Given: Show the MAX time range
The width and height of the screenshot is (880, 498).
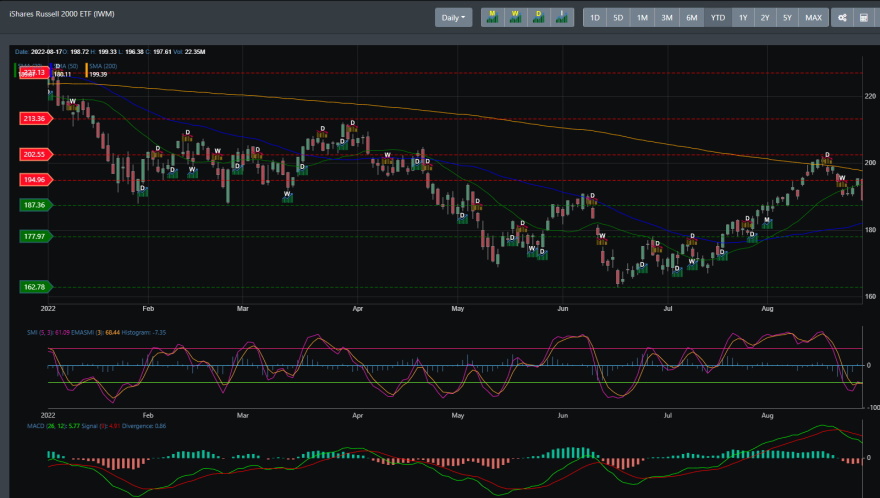Looking at the screenshot, I should (813, 17).
